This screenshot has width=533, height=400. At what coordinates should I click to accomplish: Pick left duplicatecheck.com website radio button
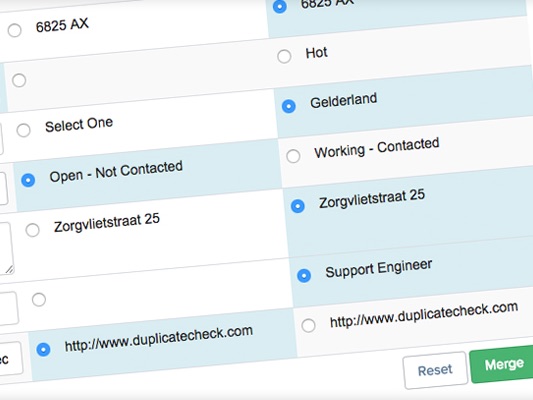click(x=44, y=349)
